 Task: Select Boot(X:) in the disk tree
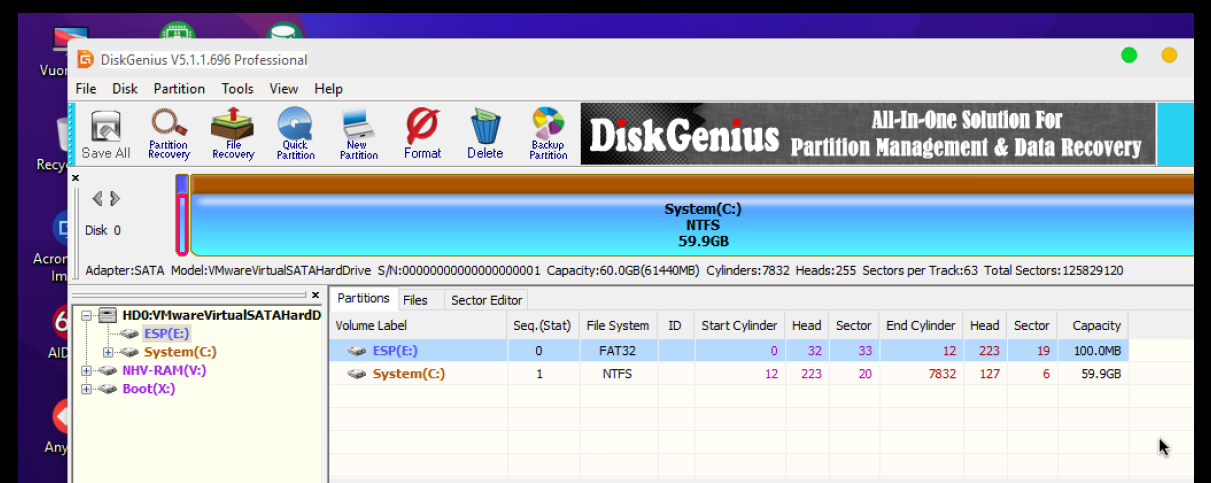pos(148,388)
